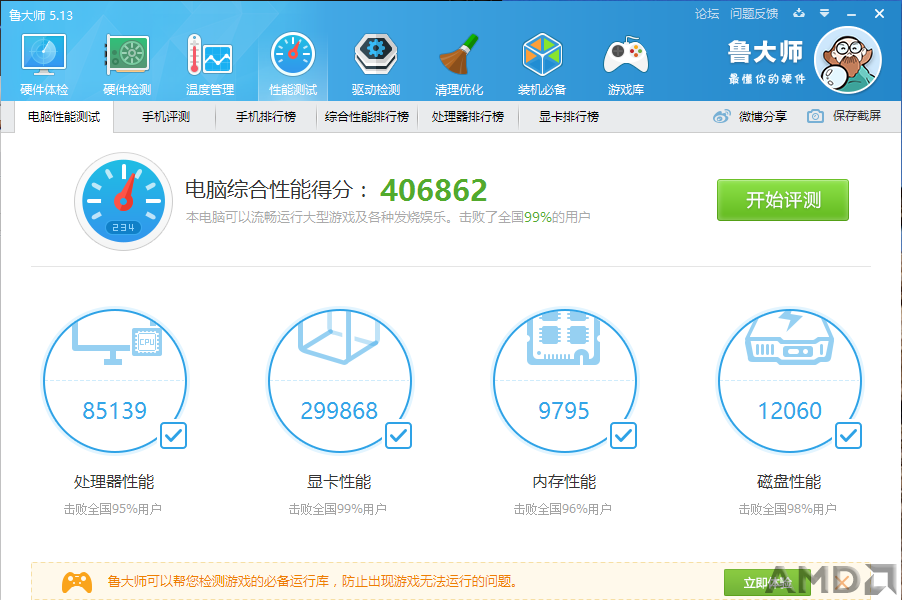Open the 驱动检测 driver detection section
The width and height of the screenshot is (902, 600).
coord(376,64)
